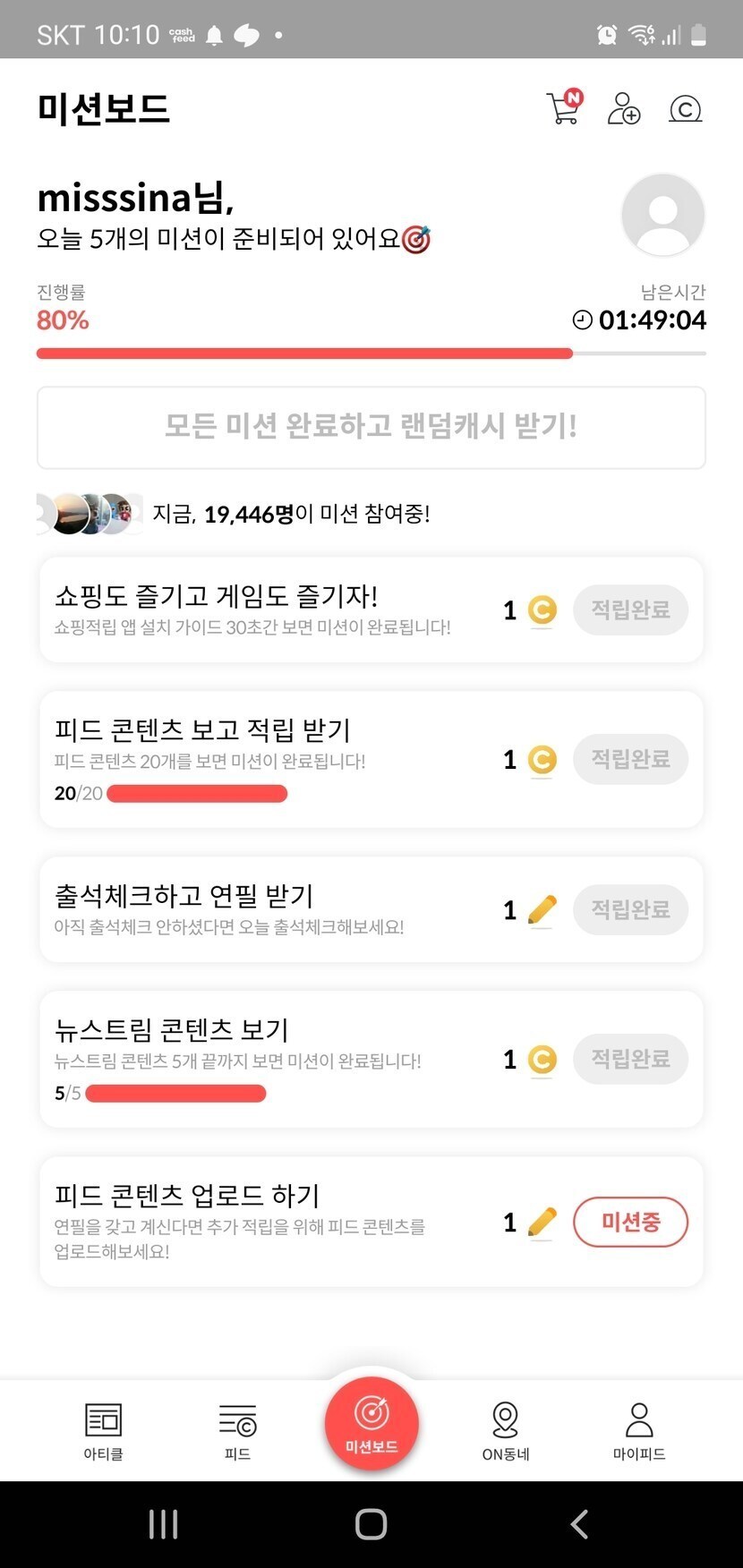Tap 모든 미션 완료하고 랜덤캐시 받기 button
This screenshot has width=743, height=1568.
(x=371, y=427)
